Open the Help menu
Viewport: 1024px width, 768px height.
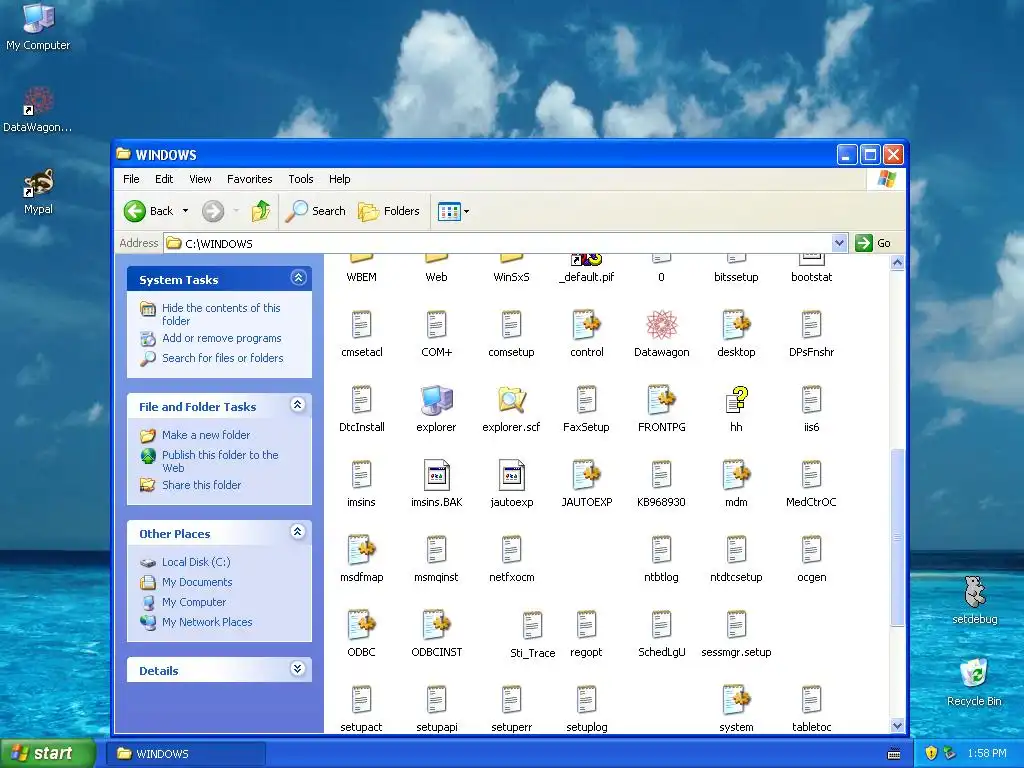click(340, 179)
